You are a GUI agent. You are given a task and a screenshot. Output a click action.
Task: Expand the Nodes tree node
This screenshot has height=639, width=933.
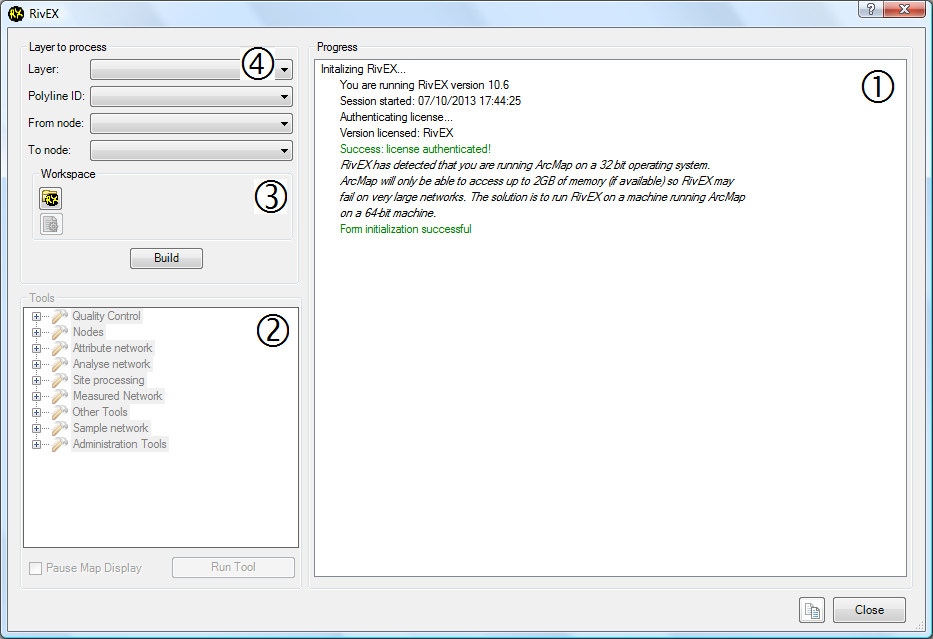(36, 333)
